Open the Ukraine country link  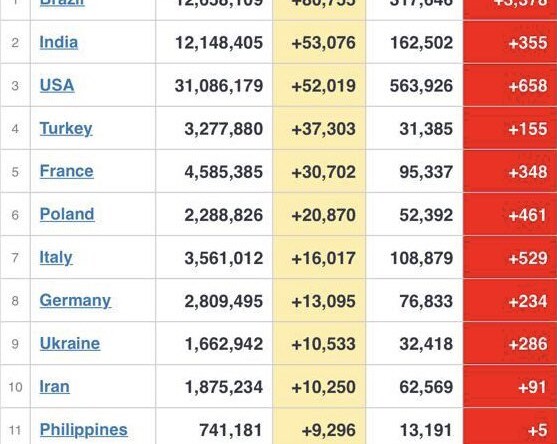pyautogui.click(x=70, y=344)
